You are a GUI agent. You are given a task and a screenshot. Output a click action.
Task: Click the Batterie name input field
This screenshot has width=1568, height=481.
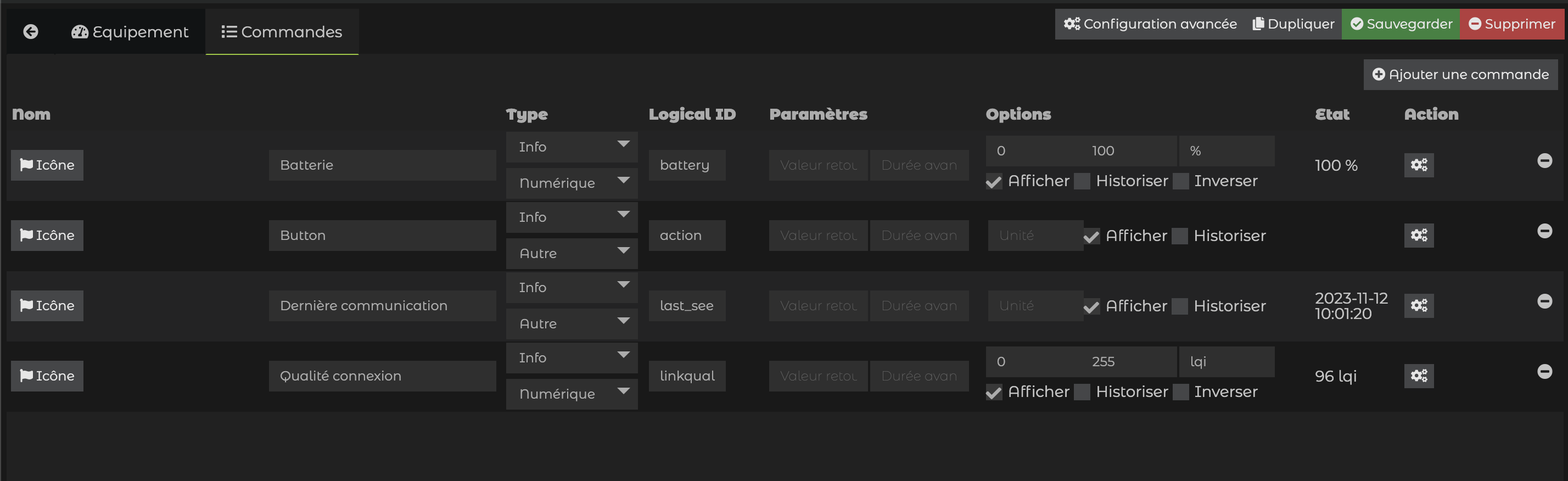(382, 166)
